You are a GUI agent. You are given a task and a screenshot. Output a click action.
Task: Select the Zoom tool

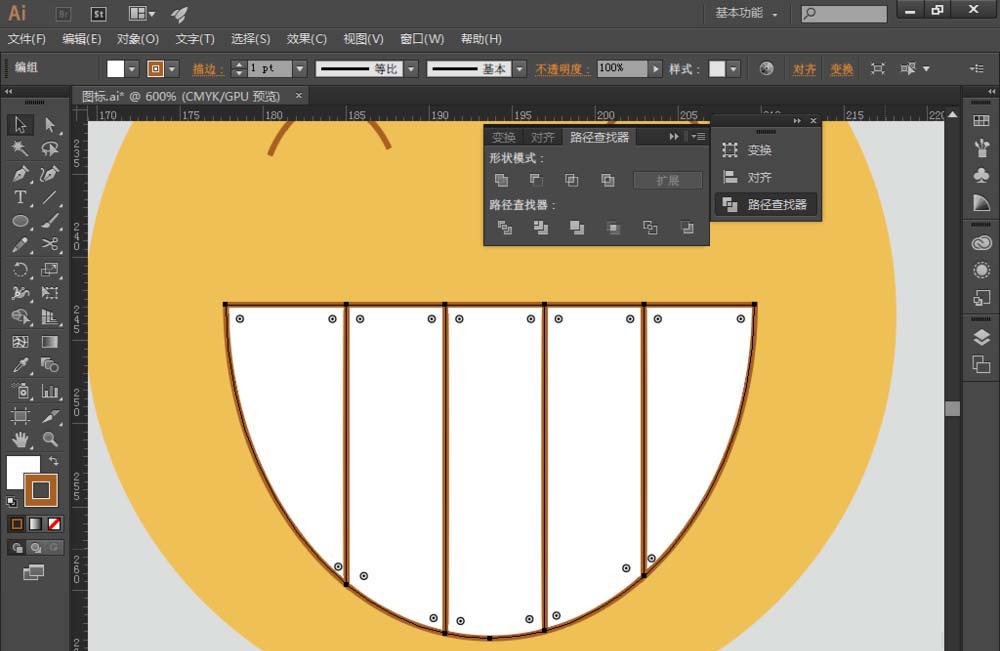click(50, 439)
